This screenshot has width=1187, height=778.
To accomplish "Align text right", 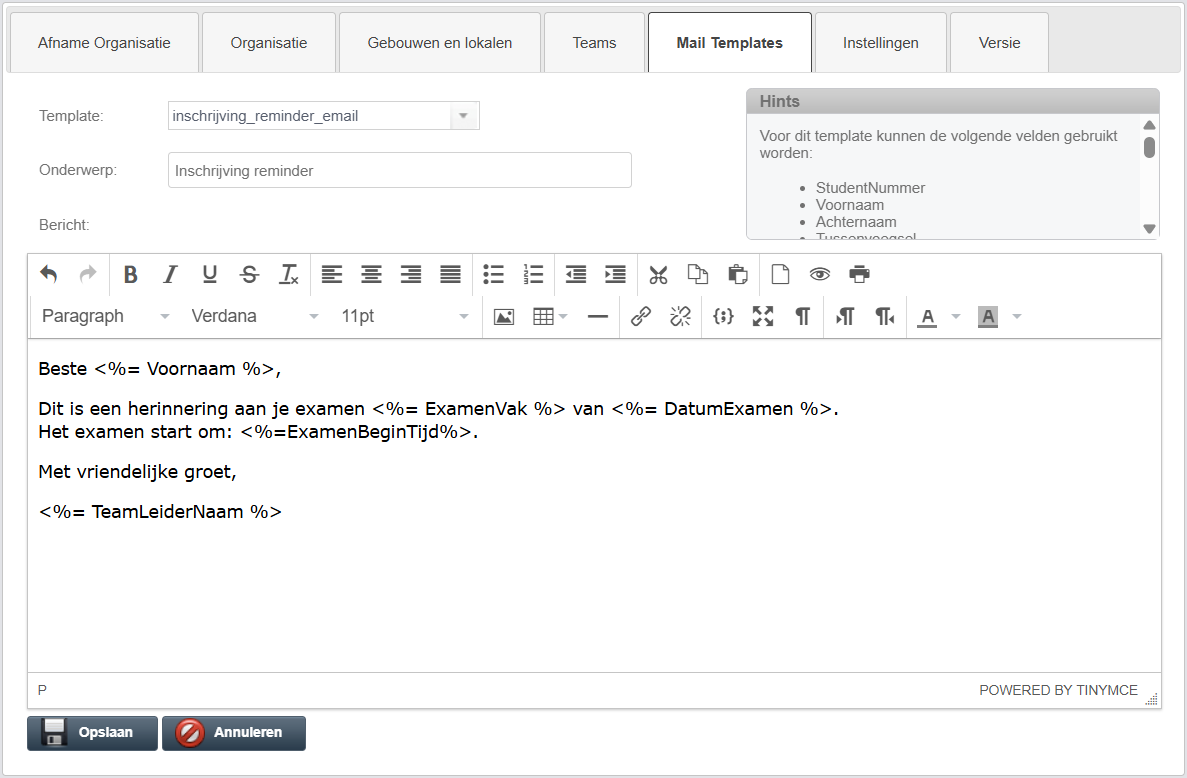I will point(410,274).
